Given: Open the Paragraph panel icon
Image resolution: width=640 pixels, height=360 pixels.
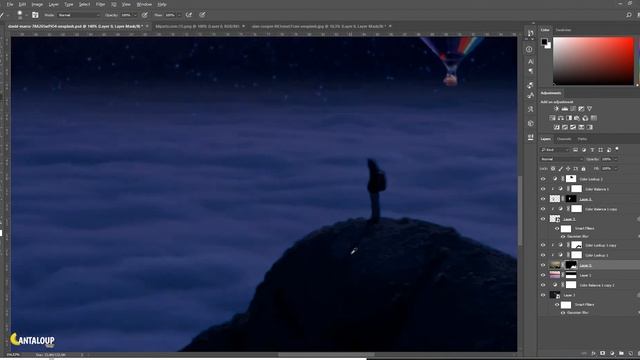Looking at the screenshot, I should (x=530, y=71).
